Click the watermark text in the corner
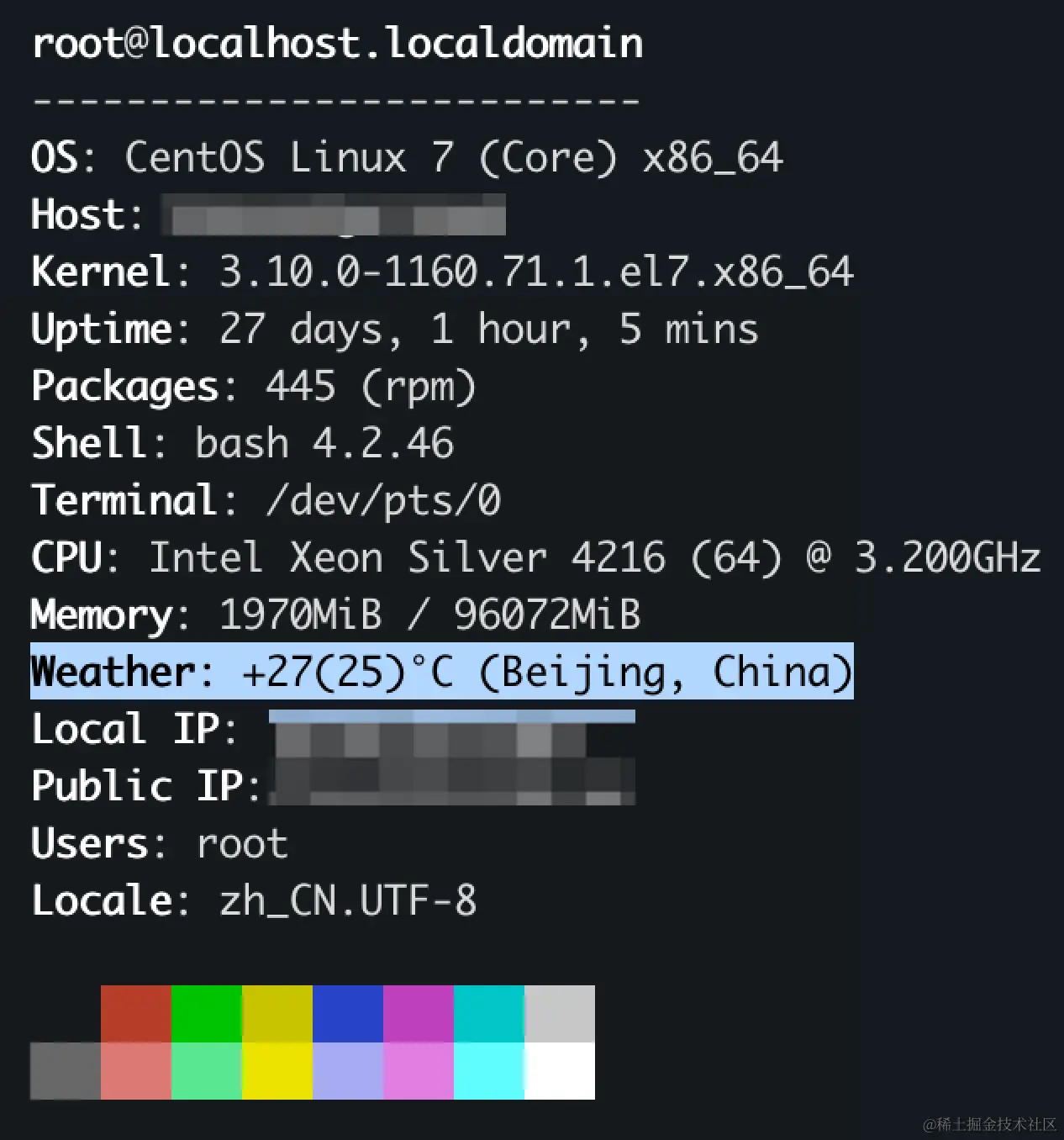The height and width of the screenshot is (1140, 1064). (989, 1124)
